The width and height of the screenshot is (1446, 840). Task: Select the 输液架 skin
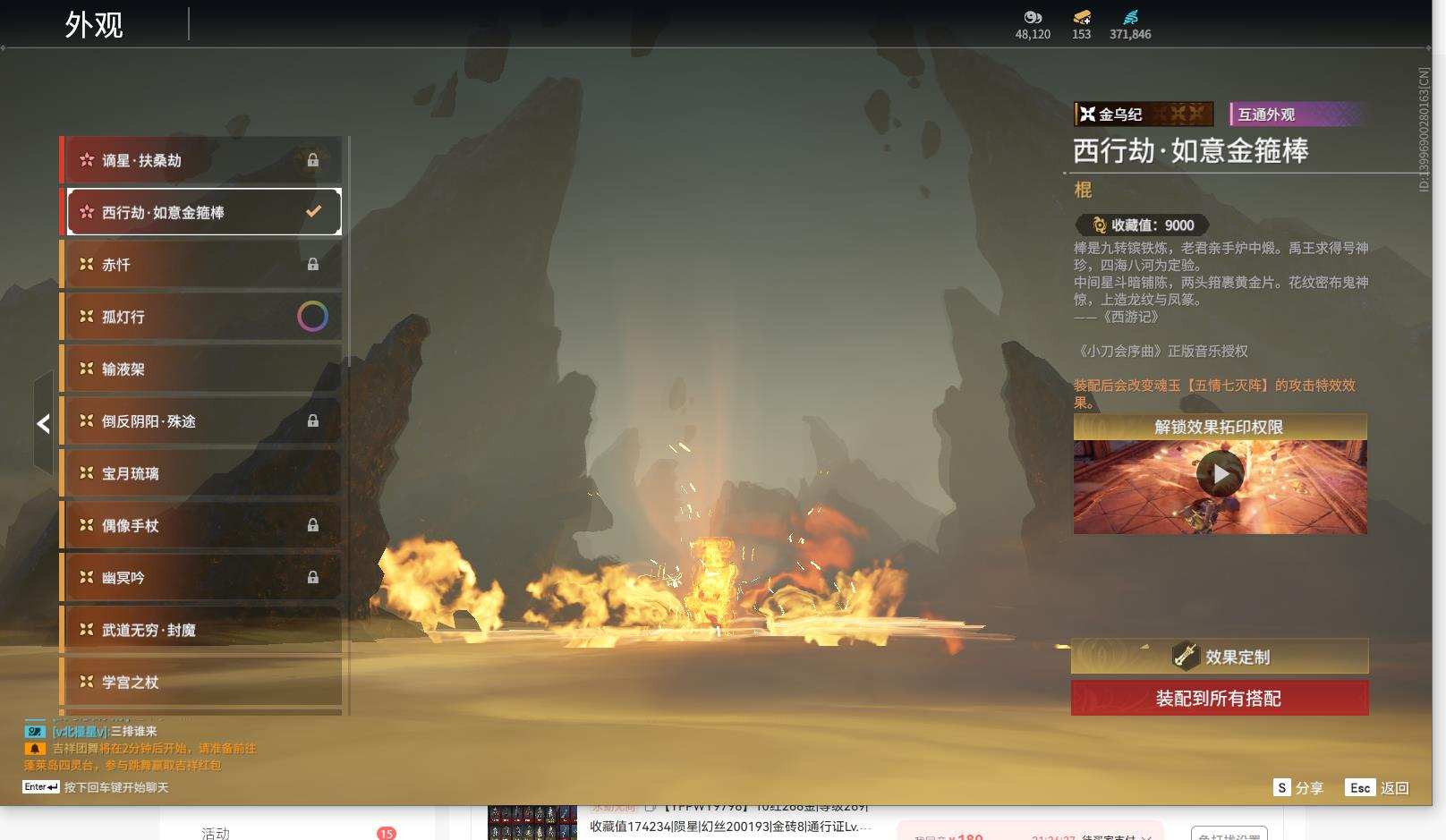[x=201, y=369]
